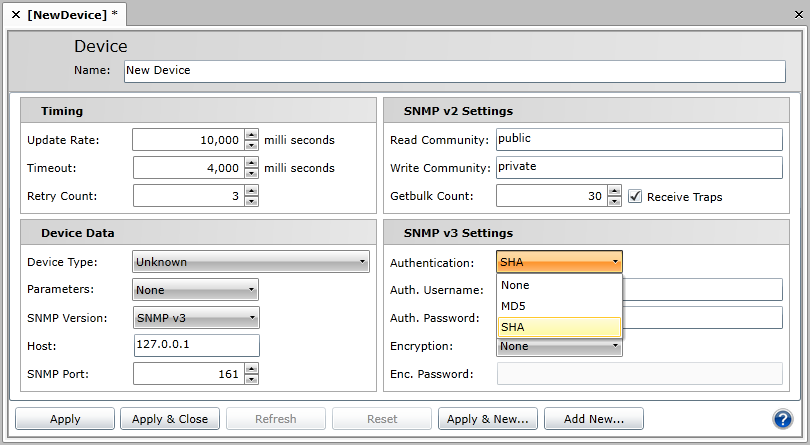
Task: Open the SNMP Version dropdown
Action: [195, 318]
